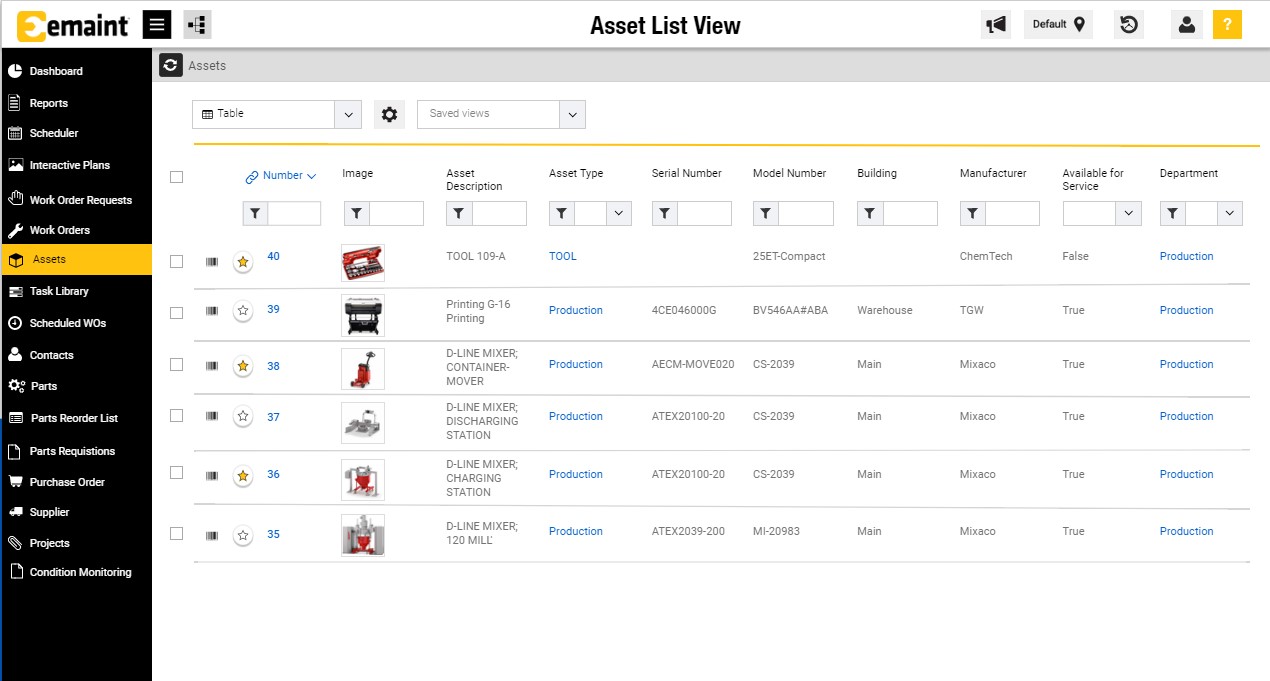This screenshot has width=1270, height=681.
Task: Click the Image column filter icon
Action: pyautogui.click(x=357, y=213)
